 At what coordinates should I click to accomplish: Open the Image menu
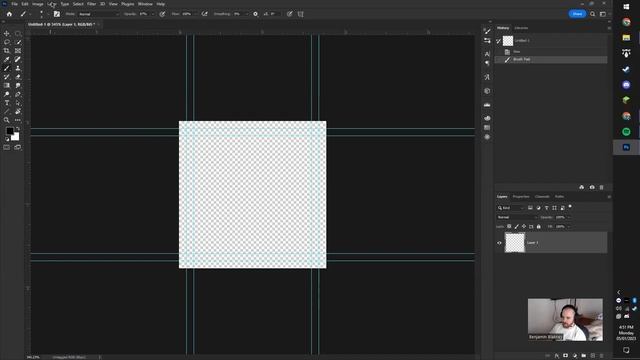click(x=38, y=4)
